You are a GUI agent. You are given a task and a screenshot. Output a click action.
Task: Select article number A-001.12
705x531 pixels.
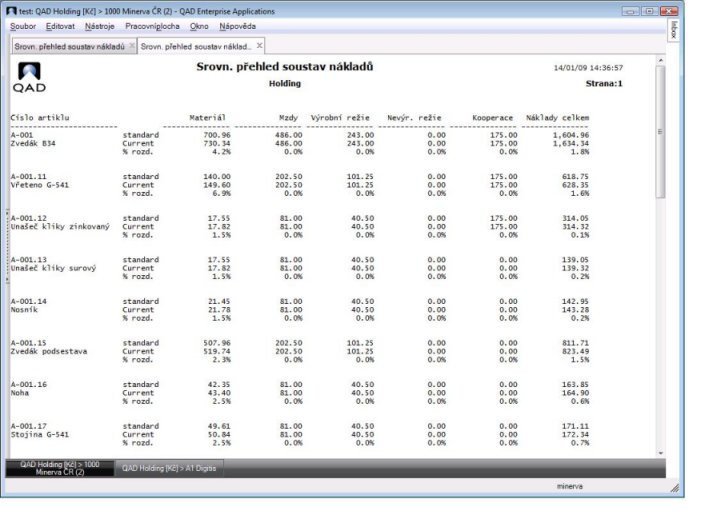click(x=29, y=218)
